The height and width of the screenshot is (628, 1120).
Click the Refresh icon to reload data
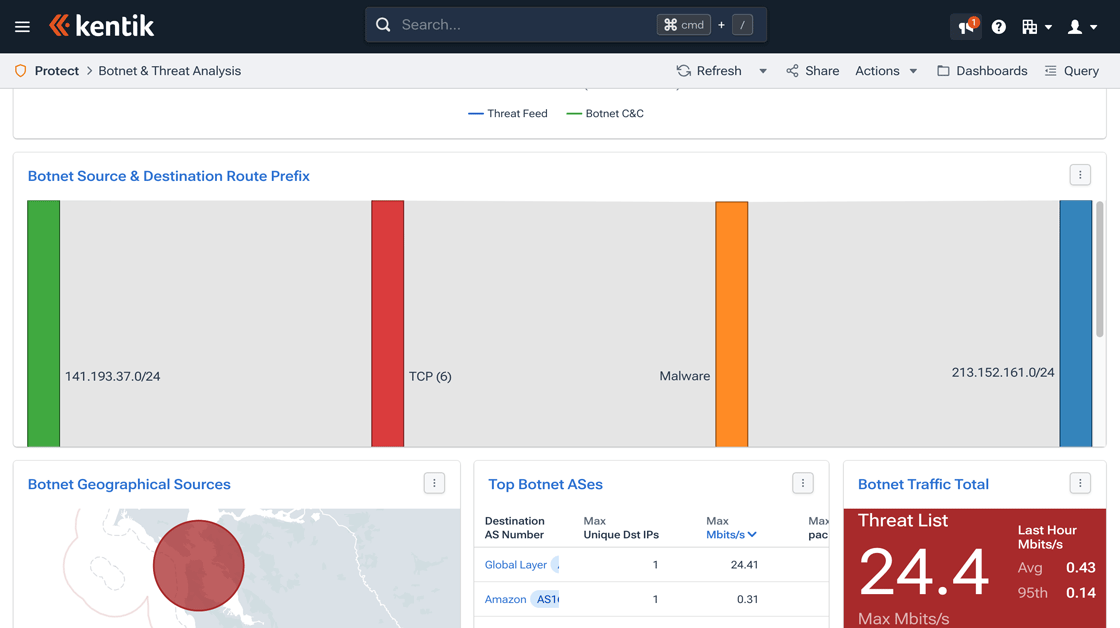pyautogui.click(x=682, y=70)
